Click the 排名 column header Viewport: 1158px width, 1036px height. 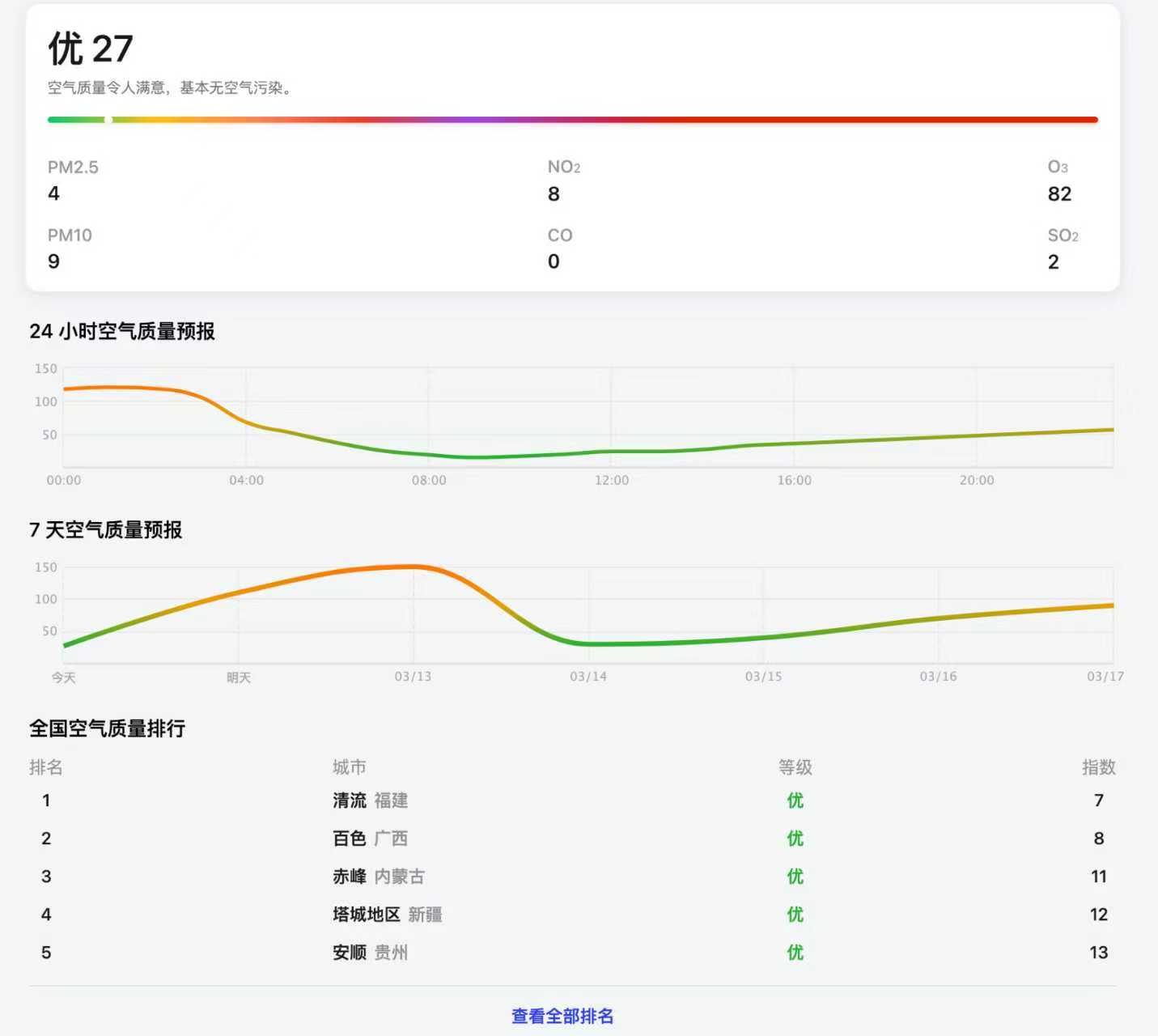(x=46, y=767)
